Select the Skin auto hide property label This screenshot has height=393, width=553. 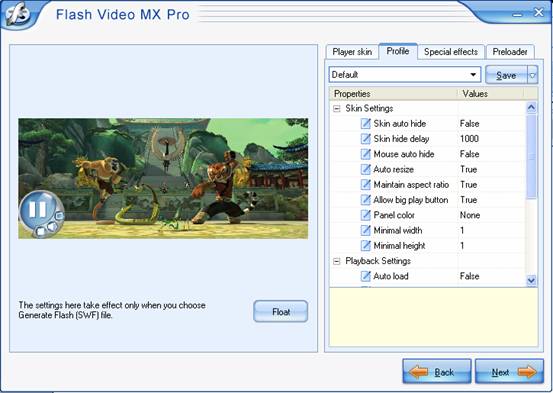point(400,123)
